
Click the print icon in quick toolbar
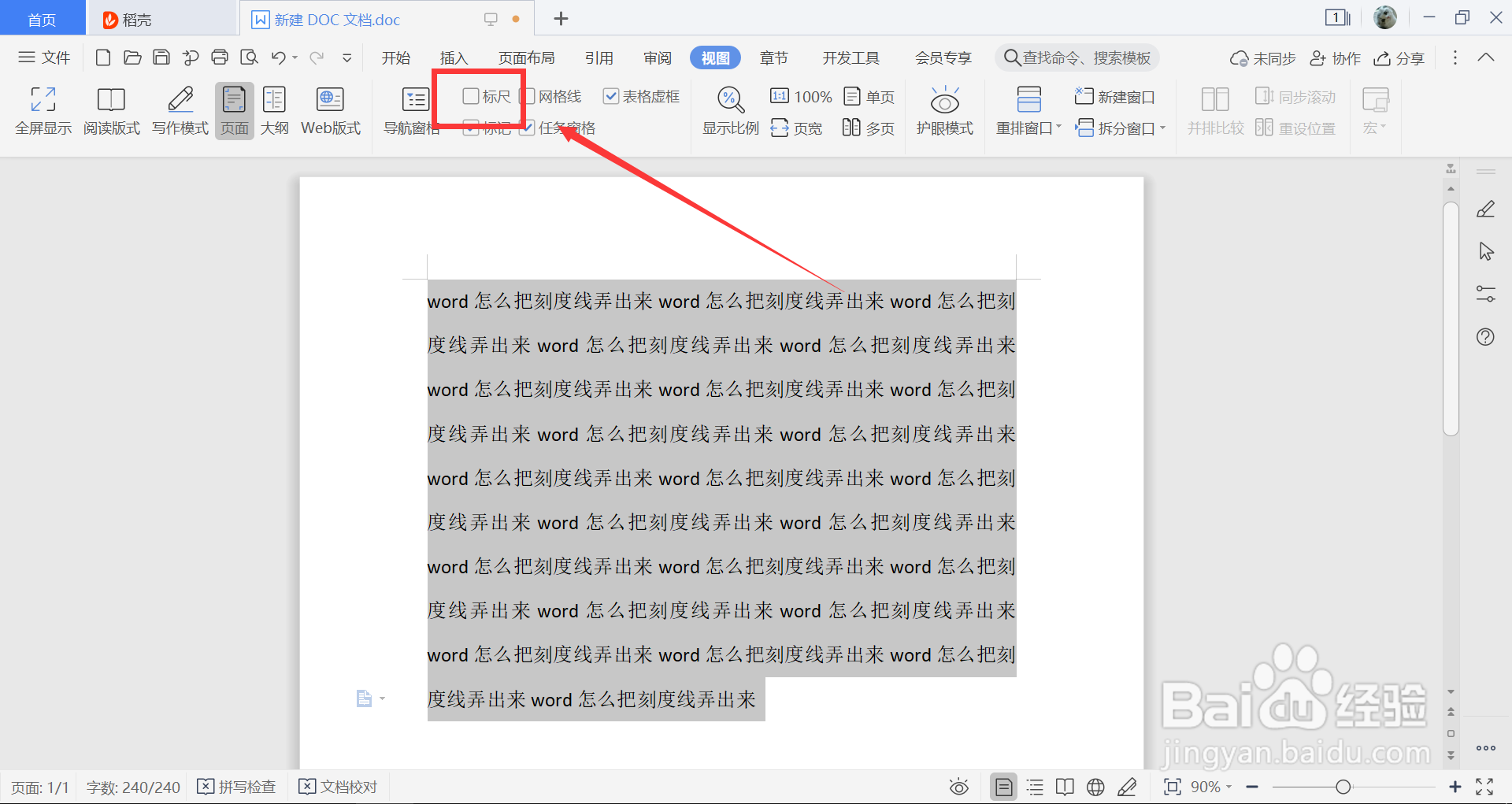pyautogui.click(x=220, y=57)
